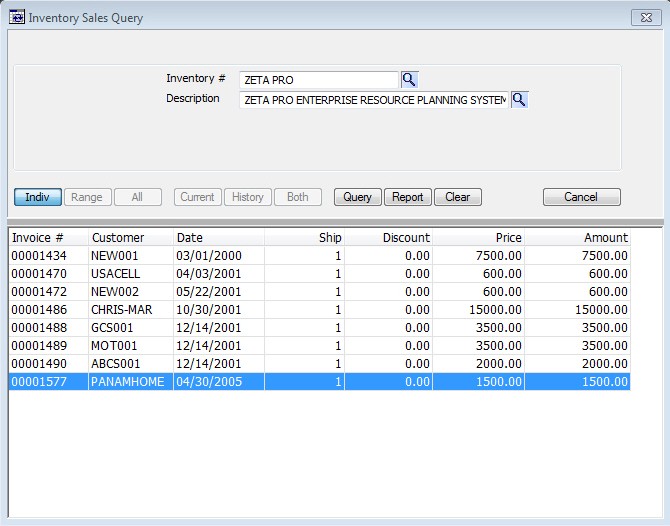670x526 pixels.
Task: Select invoice 00001472 row
Action: (320, 291)
